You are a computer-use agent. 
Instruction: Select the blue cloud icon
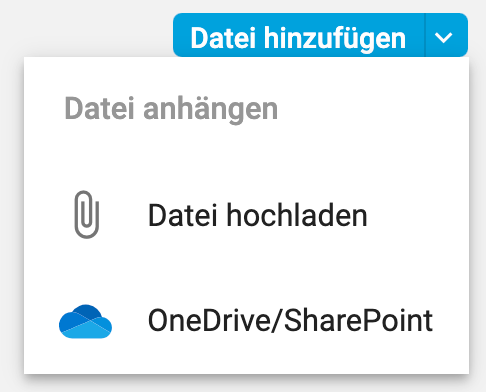coord(85,321)
